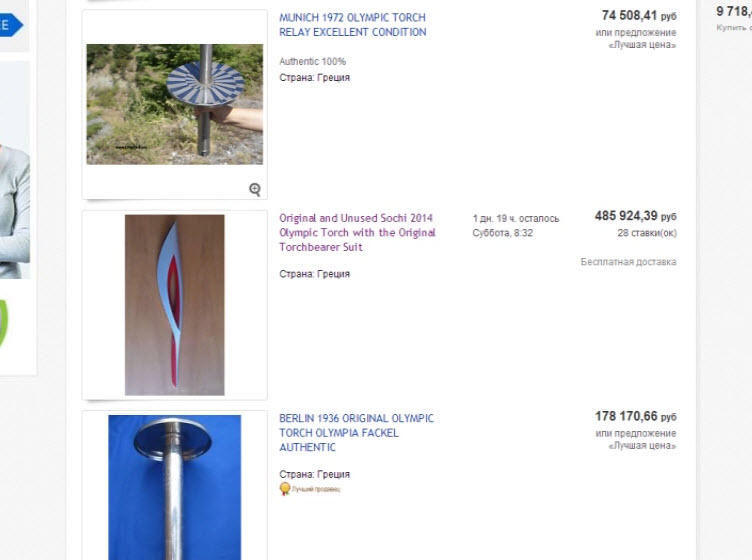This screenshot has width=752, height=560.
Task: Open the Munich 1972 Olympic Torch listing title
Action: [x=352, y=25]
